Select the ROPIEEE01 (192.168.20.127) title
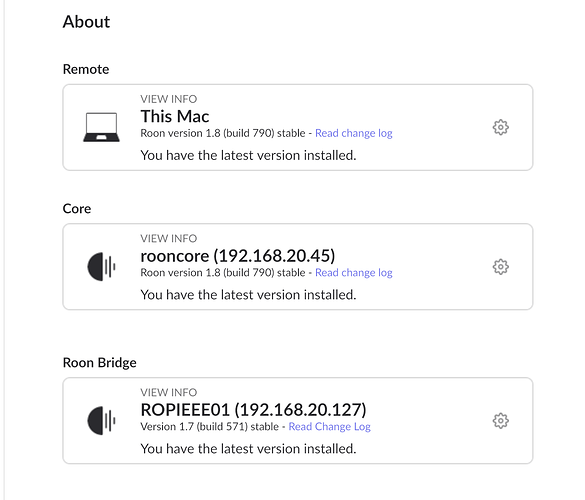Viewport: 585px width, 500px height. pos(253,410)
